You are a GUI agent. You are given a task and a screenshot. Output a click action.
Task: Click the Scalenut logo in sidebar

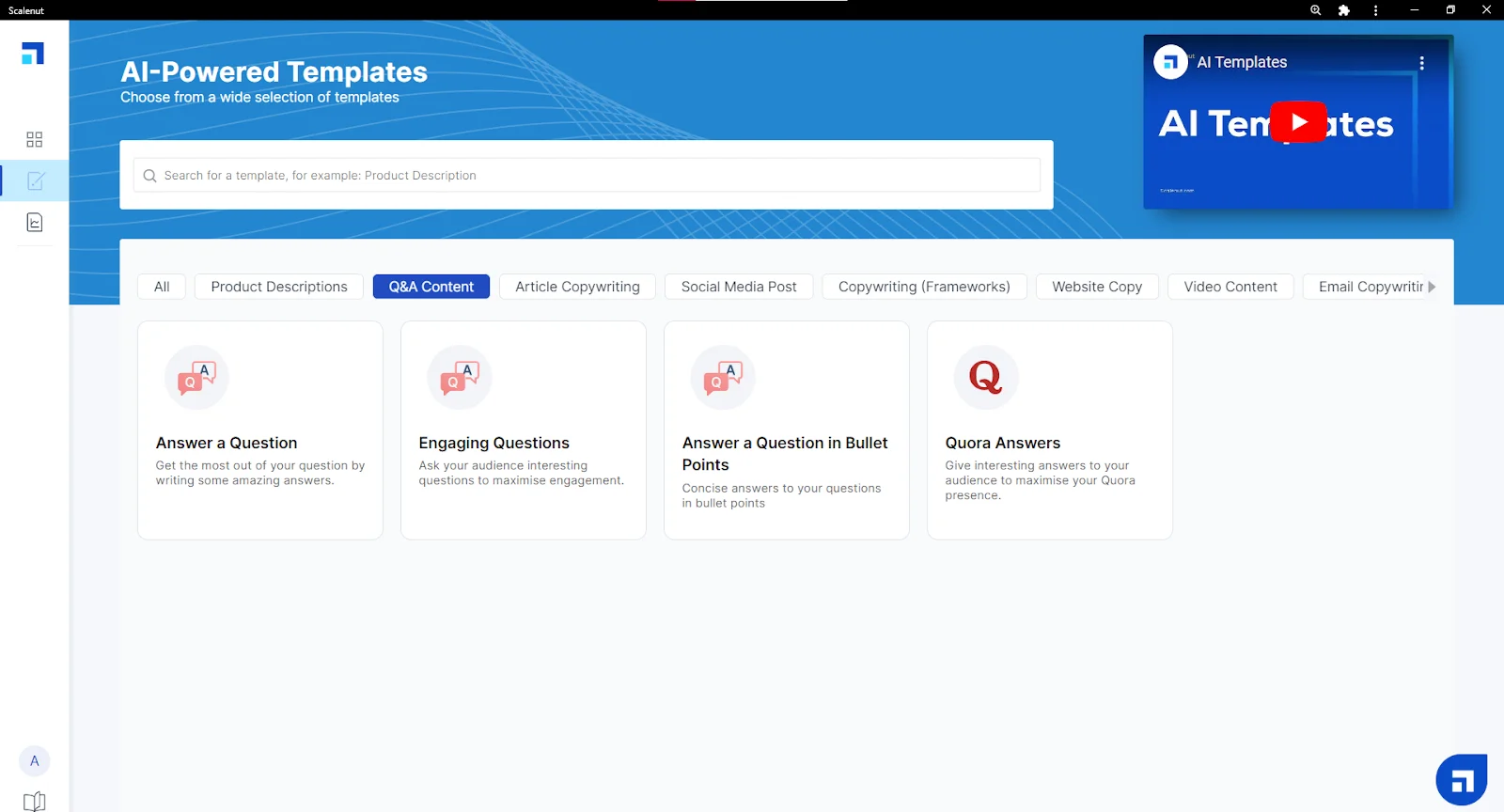pos(33,54)
